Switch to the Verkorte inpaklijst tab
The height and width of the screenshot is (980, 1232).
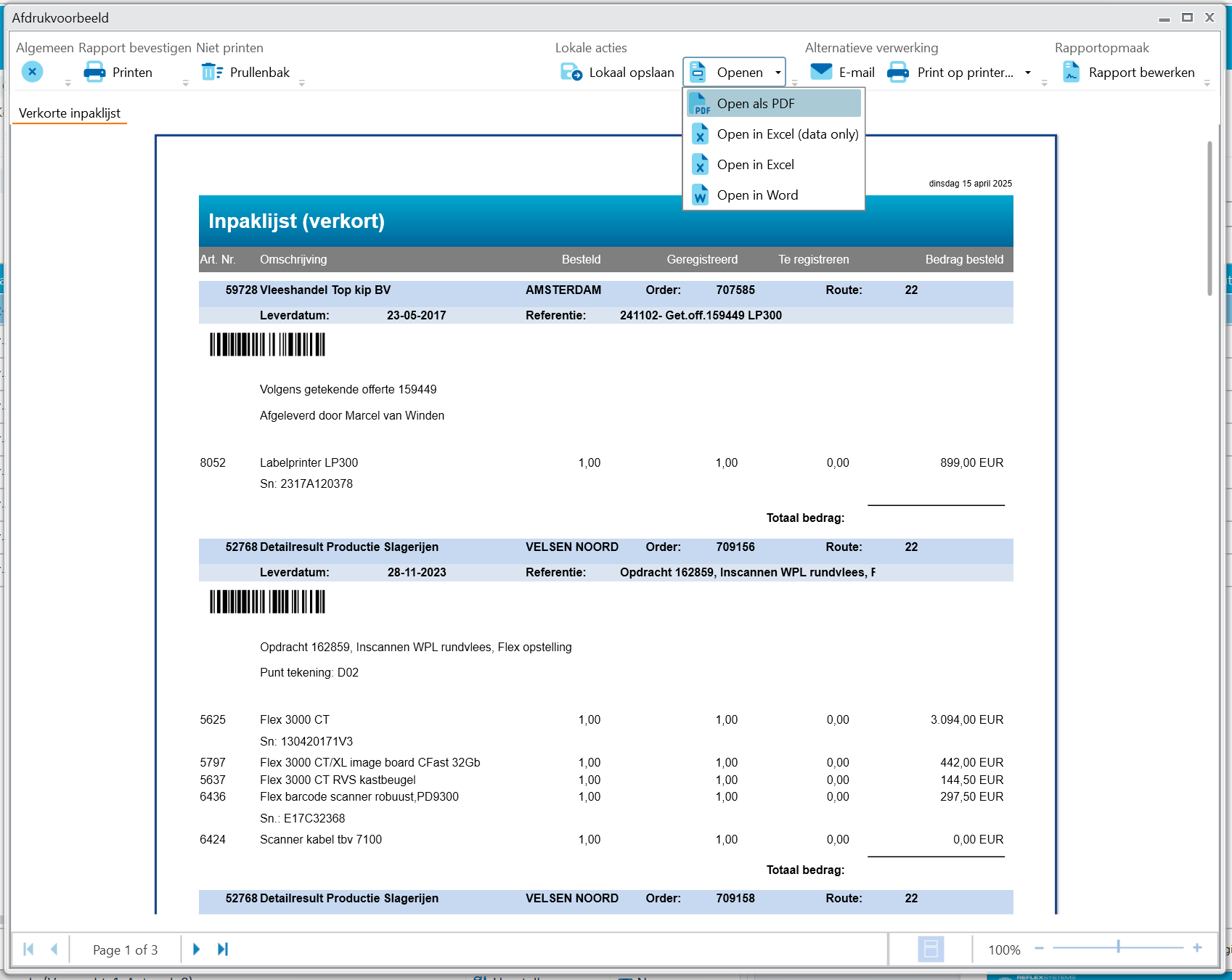coord(69,113)
